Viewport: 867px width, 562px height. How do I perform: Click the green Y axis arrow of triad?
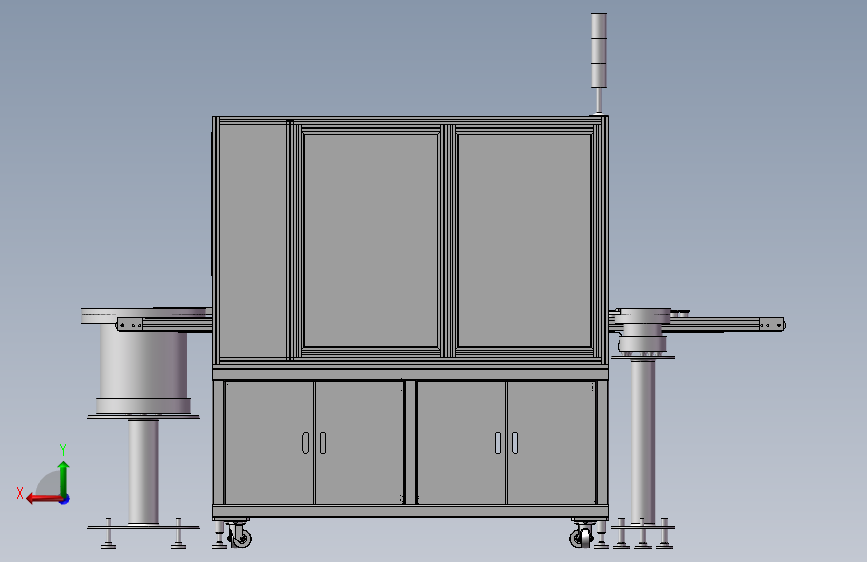click(64, 477)
